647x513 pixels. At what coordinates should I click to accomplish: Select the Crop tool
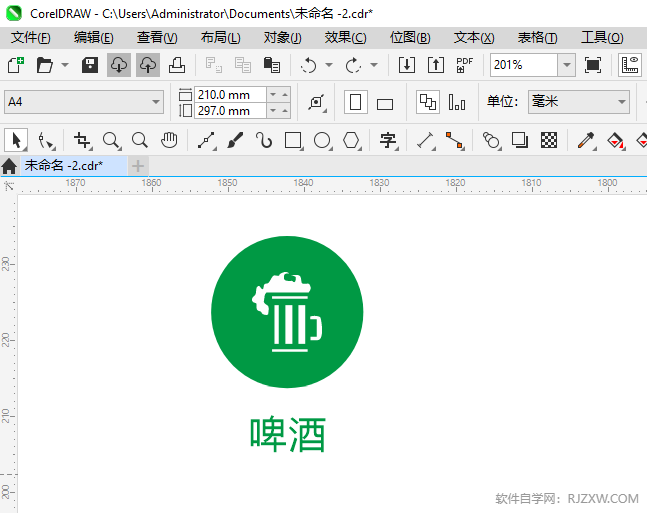coord(83,140)
